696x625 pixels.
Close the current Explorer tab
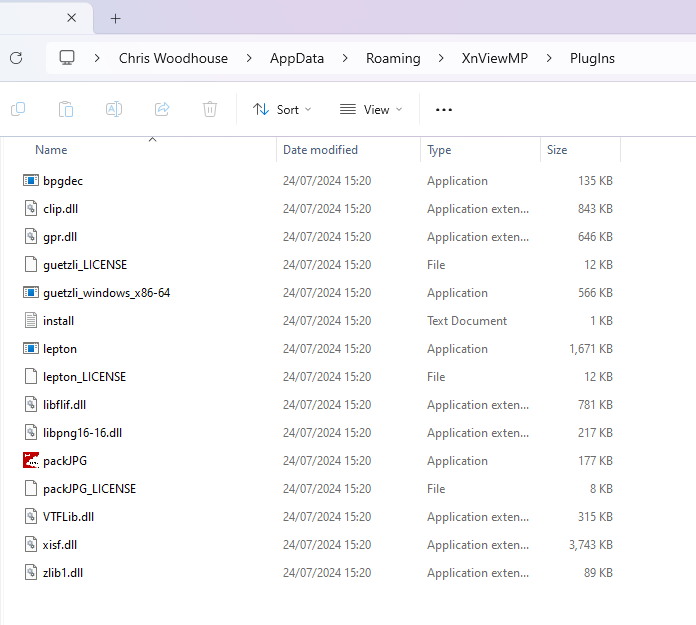(x=71, y=18)
